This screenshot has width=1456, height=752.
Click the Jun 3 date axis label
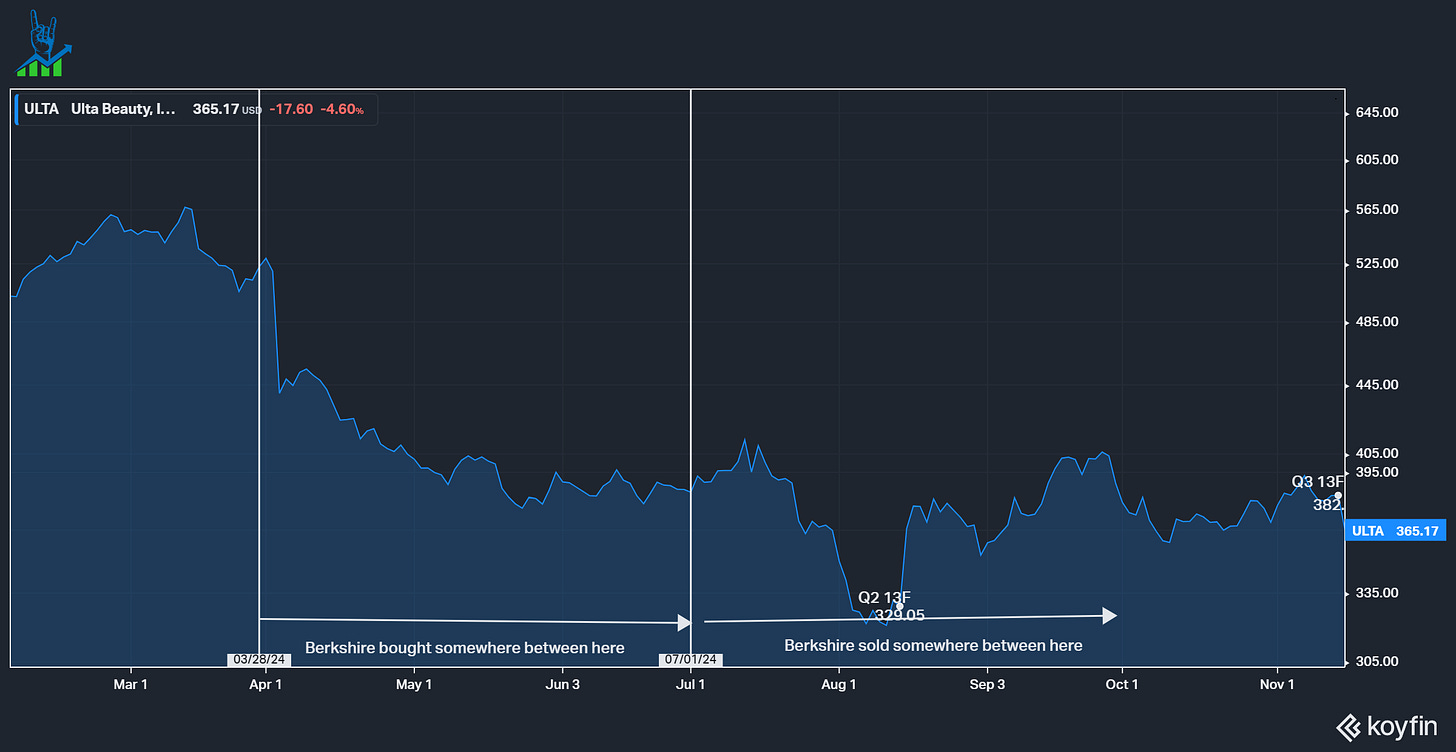click(563, 685)
